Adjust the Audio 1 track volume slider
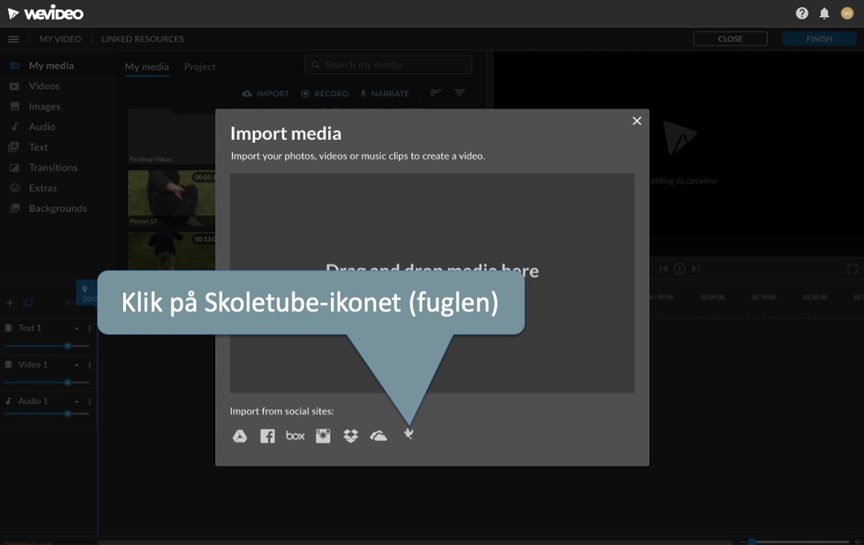The height and width of the screenshot is (545, 864). tap(46, 413)
